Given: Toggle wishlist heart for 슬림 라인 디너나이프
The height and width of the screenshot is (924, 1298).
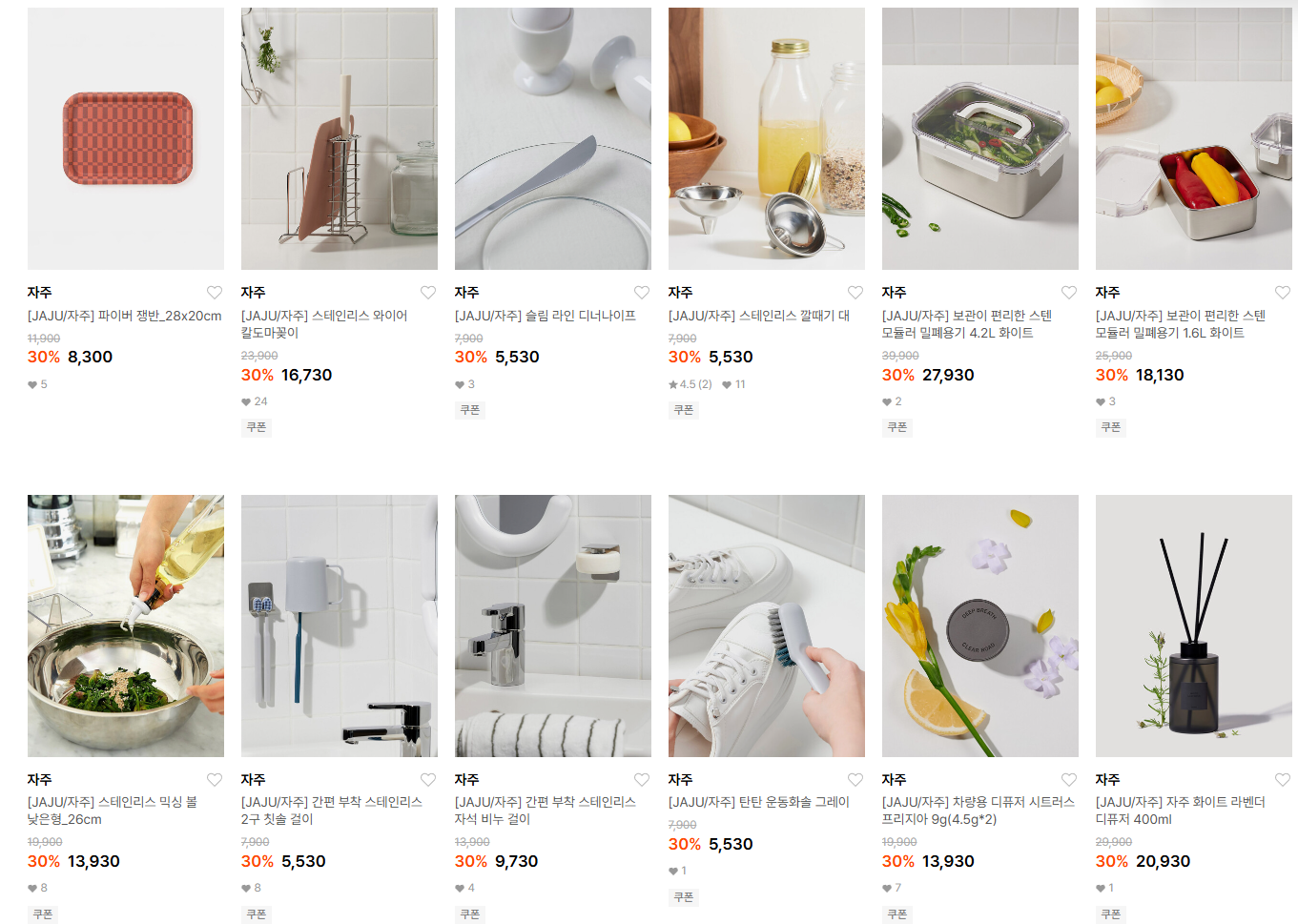Looking at the screenshot, I should (642, 293).
